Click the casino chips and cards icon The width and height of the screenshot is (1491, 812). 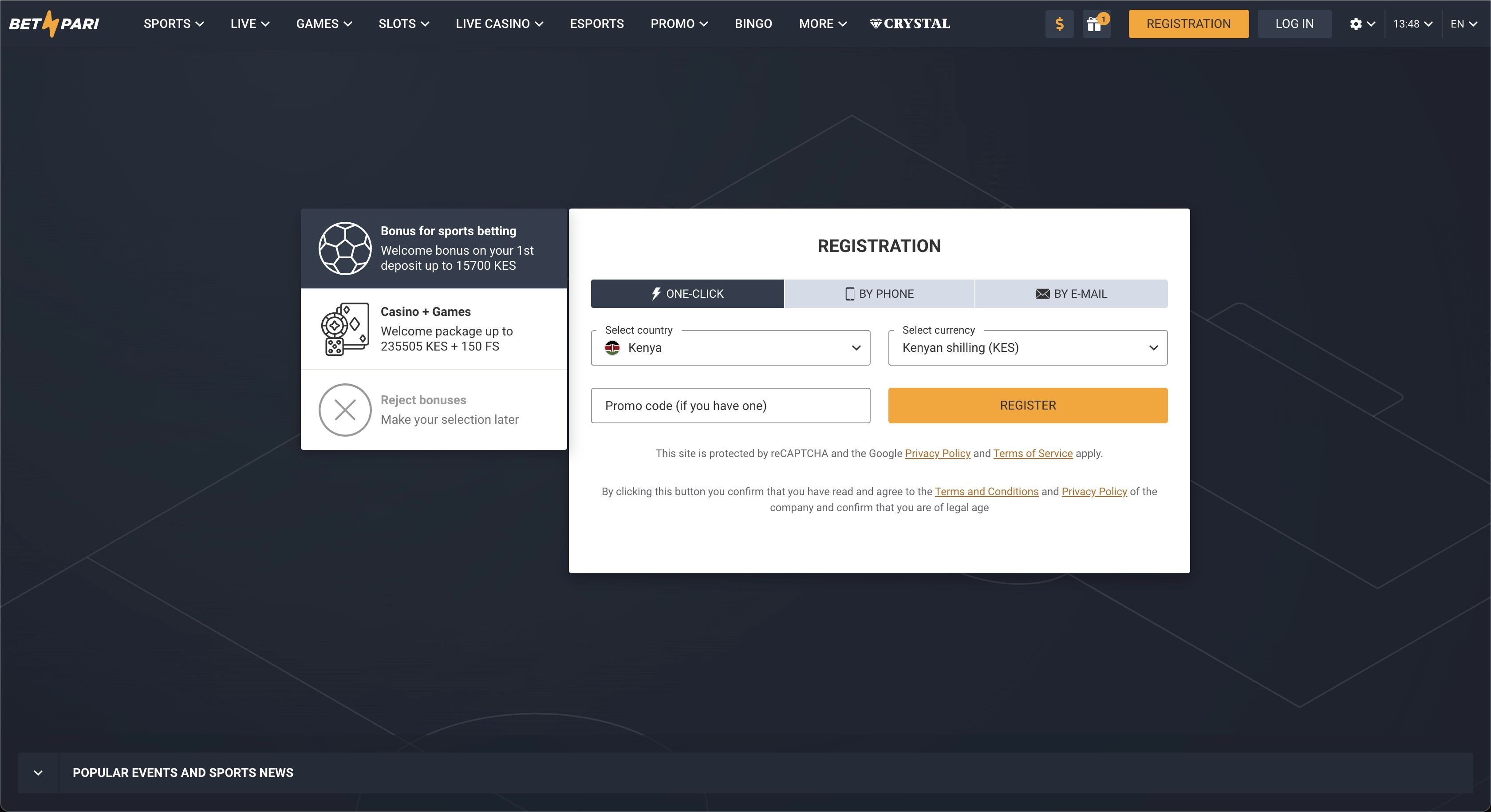345,329
